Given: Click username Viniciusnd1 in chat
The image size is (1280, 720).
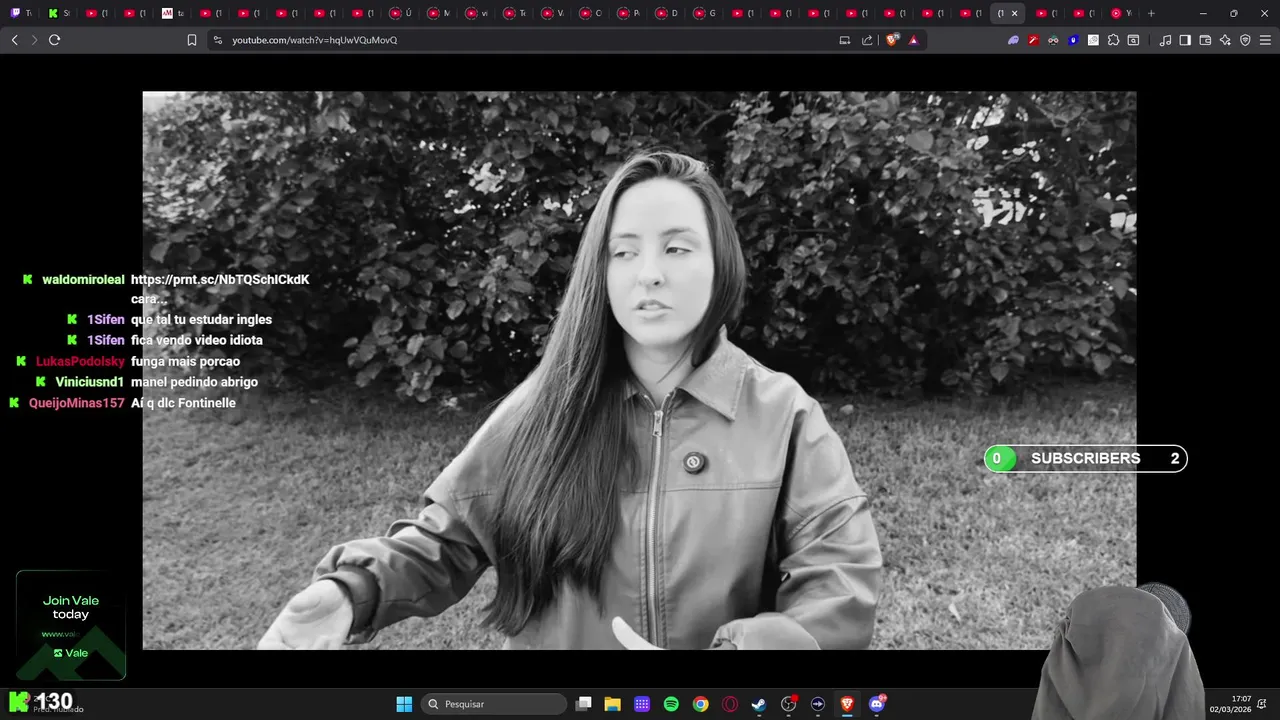Looking at the screenshot, I should (90, 382).
